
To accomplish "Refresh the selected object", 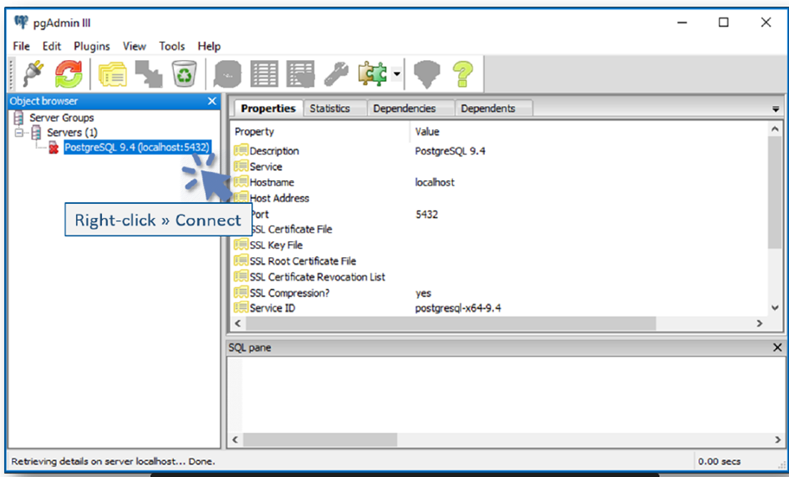I will click(x=67, y=73).
